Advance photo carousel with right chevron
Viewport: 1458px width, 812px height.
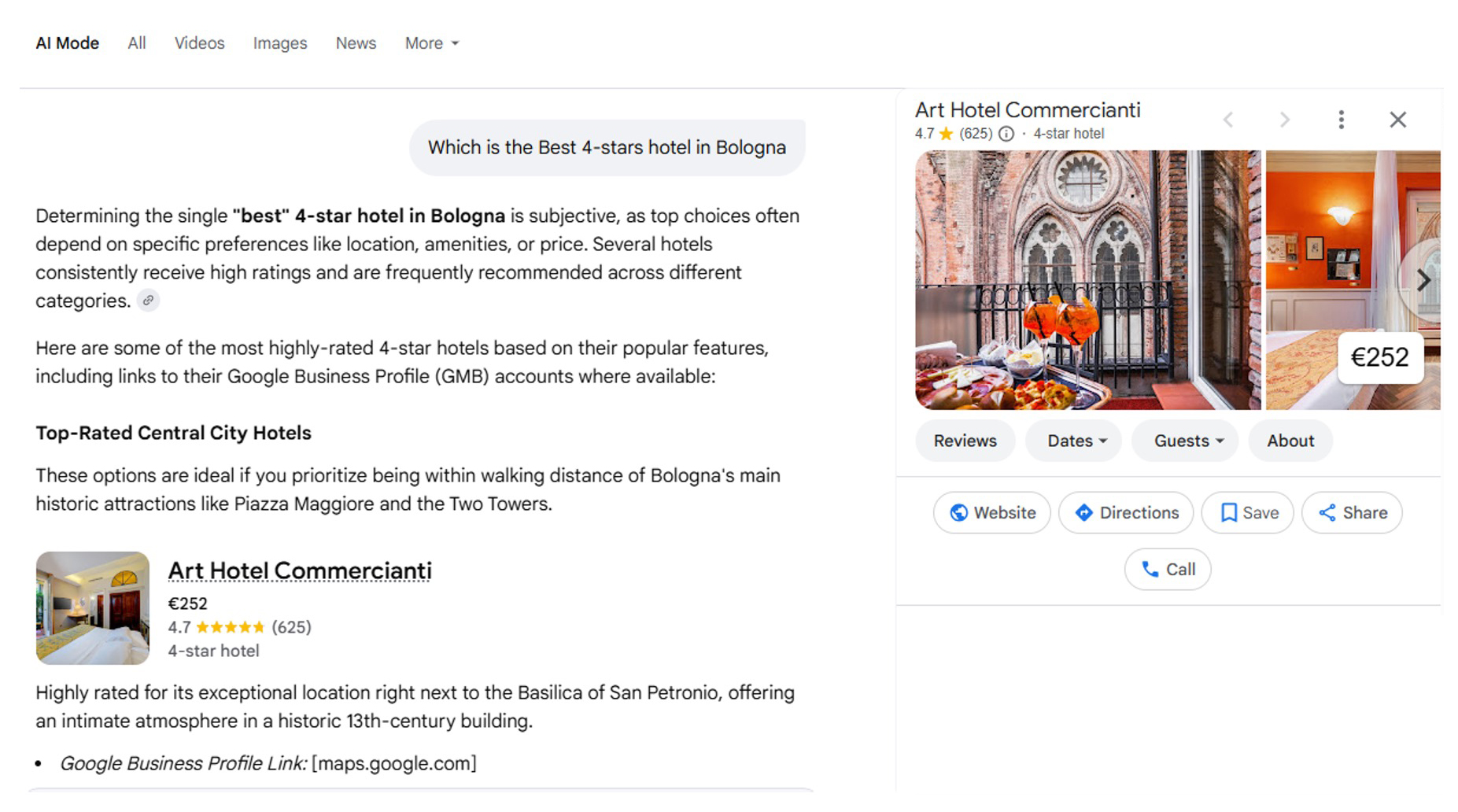click(x=1423, y=280)
